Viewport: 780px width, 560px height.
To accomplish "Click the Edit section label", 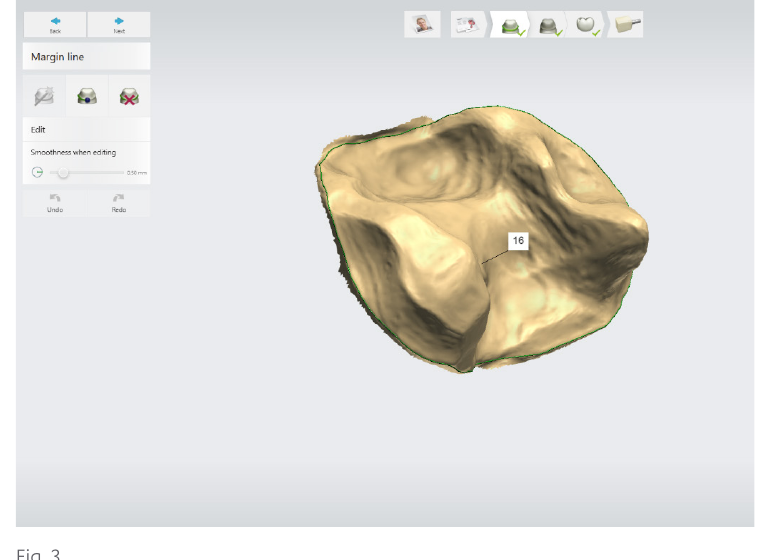I will [38, 130].
